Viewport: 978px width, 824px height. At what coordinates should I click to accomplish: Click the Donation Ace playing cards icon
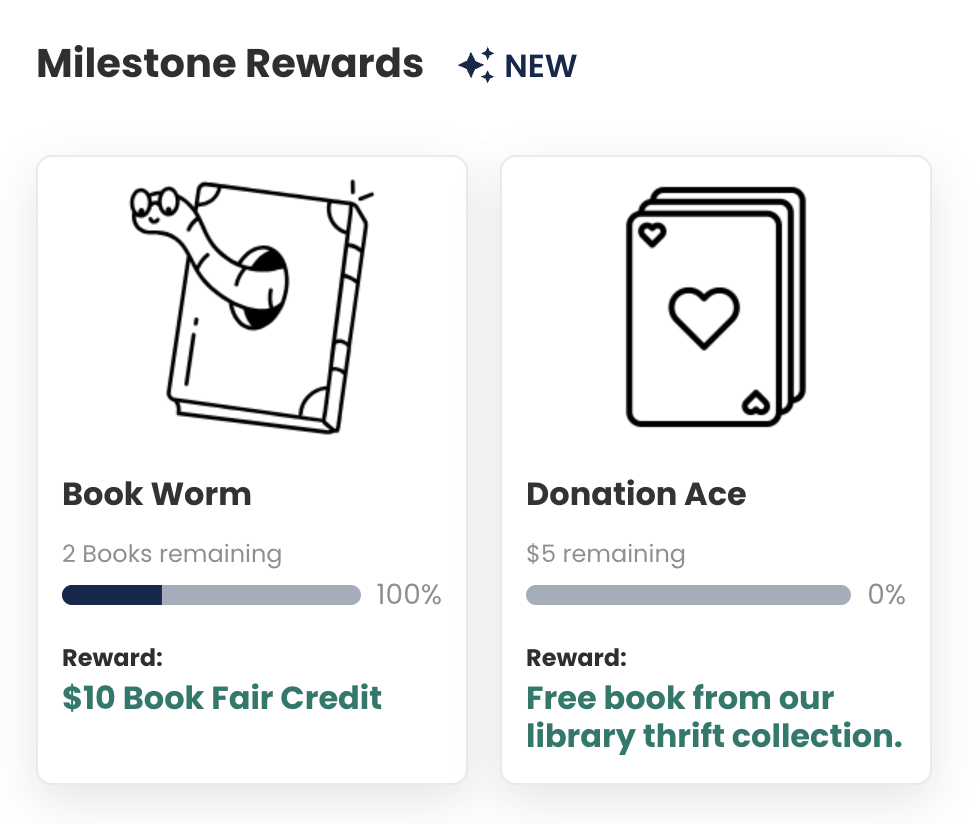coord(716,306)
